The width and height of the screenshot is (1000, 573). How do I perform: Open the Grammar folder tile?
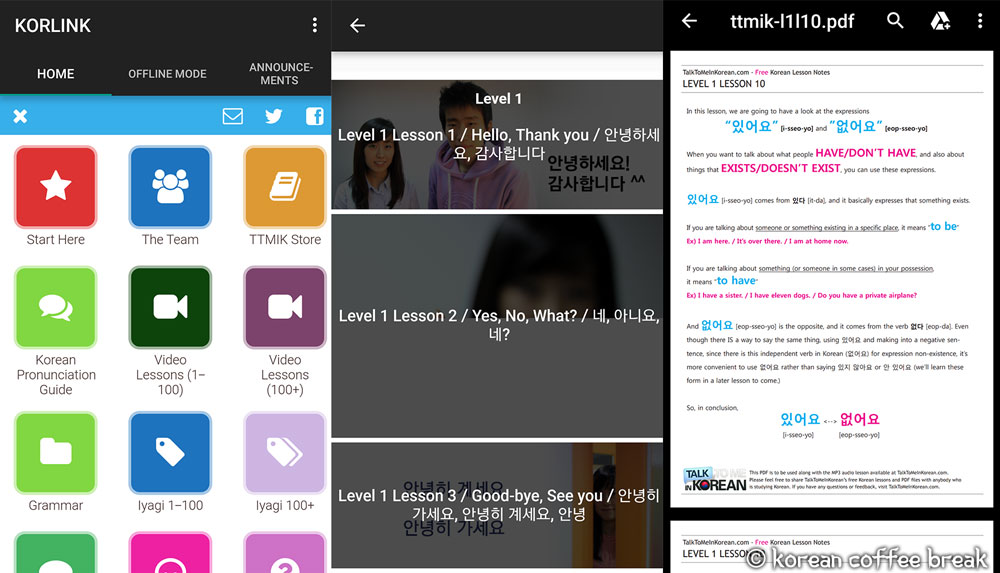pos(55,453)
